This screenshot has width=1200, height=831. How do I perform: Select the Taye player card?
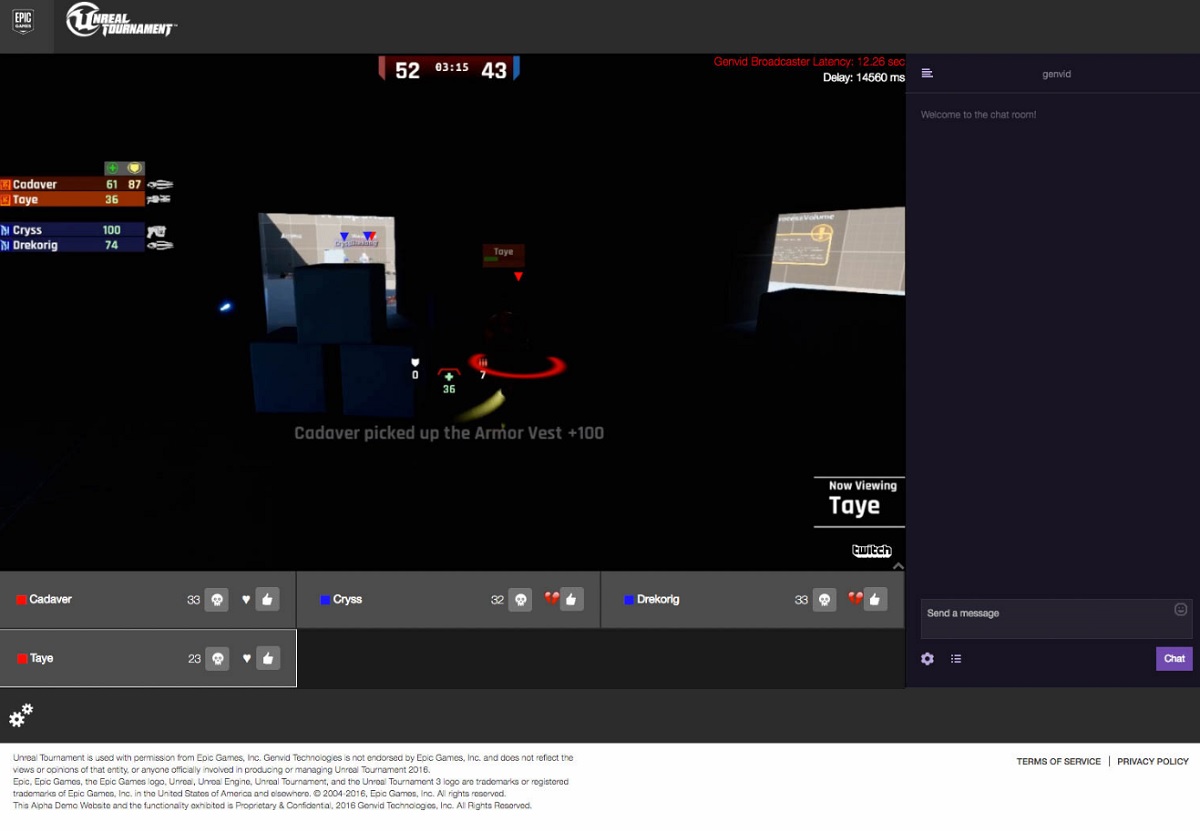pyautogui.click(x=148, y=658)
